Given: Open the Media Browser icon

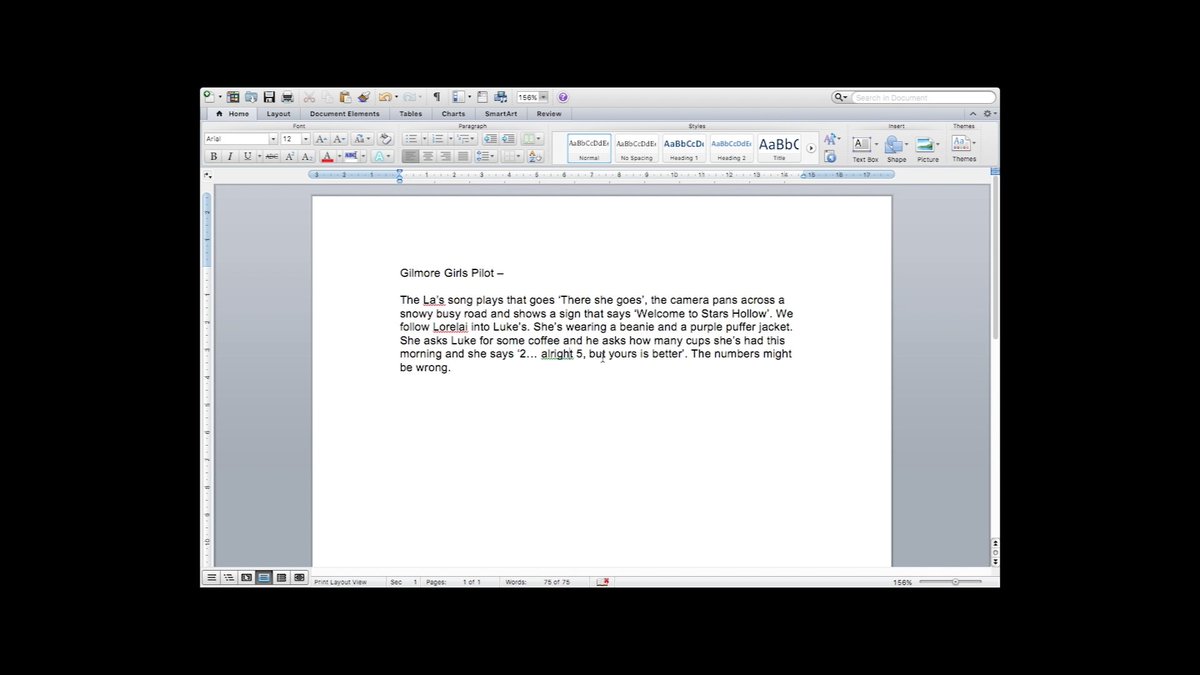Looking at the screenshot, I should tap(500, 97).
